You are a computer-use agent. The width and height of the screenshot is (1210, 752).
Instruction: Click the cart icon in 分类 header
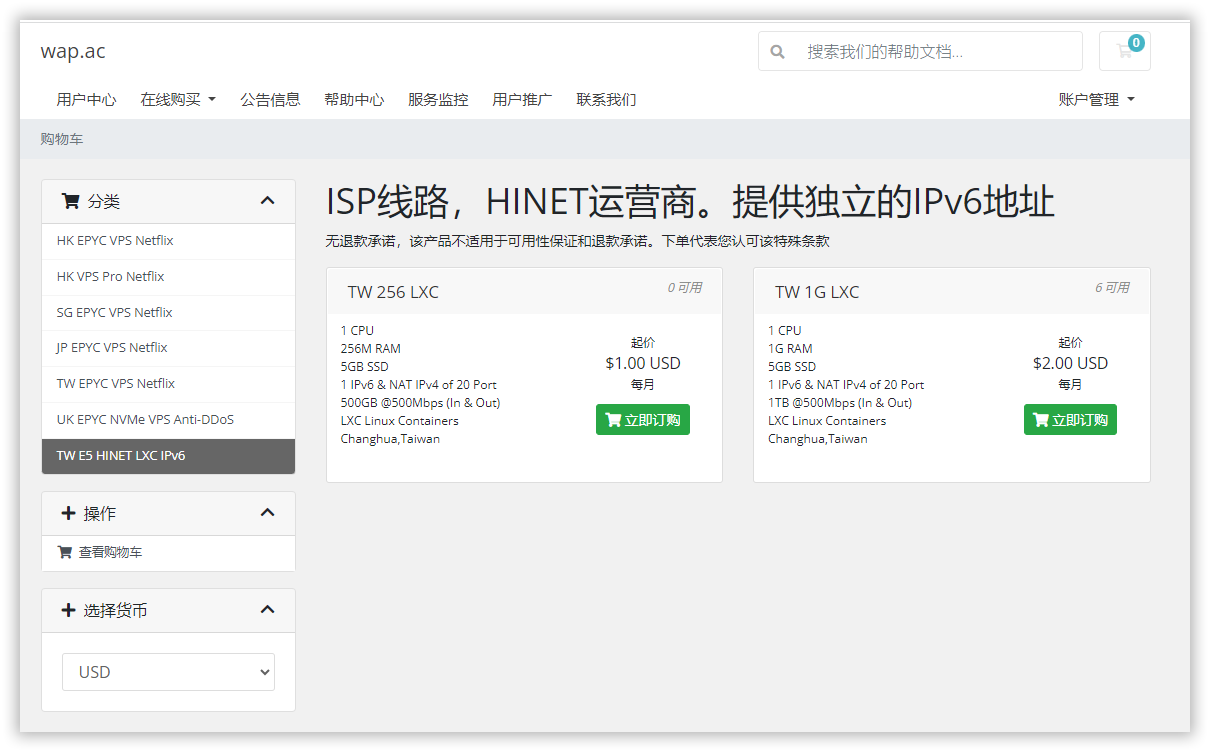coord(70,201)
